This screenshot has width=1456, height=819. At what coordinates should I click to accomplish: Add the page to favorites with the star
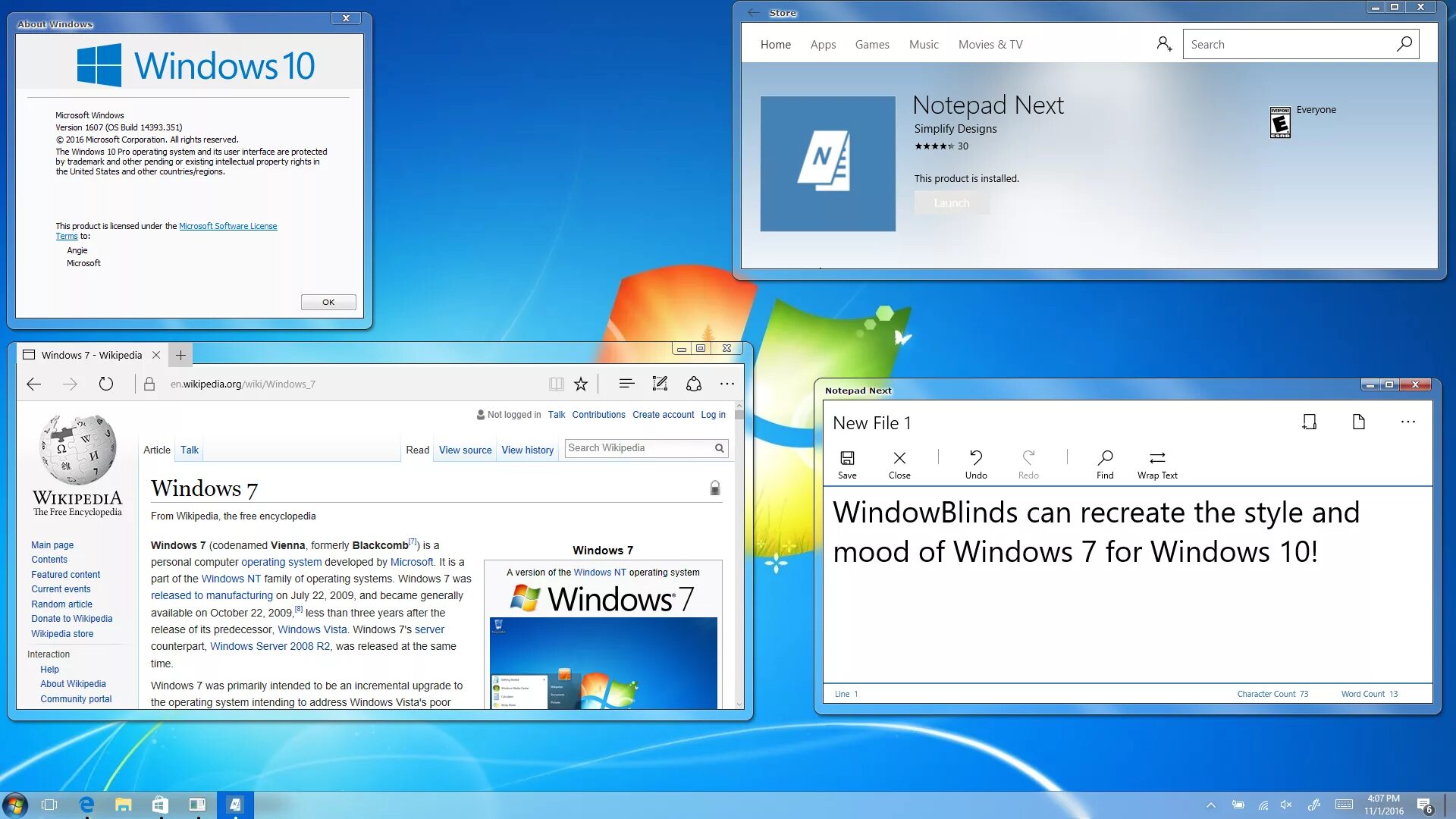coord(581,384)
